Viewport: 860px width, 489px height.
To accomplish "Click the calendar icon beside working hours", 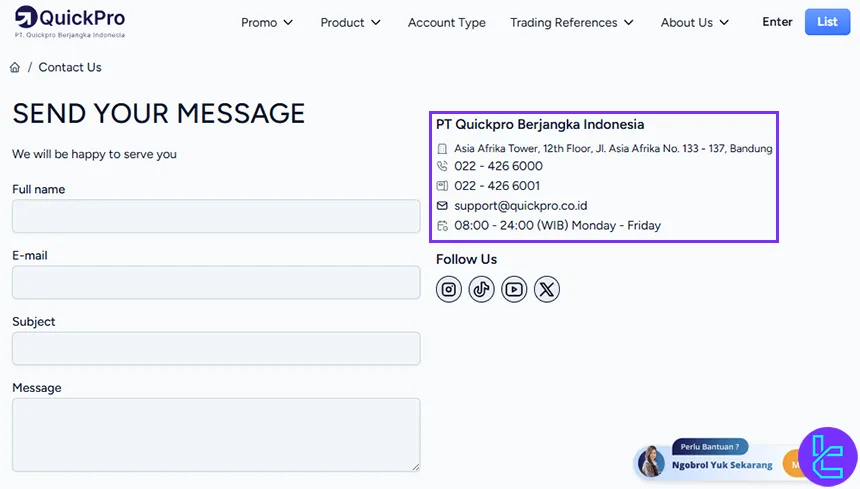I will [442, 226].
